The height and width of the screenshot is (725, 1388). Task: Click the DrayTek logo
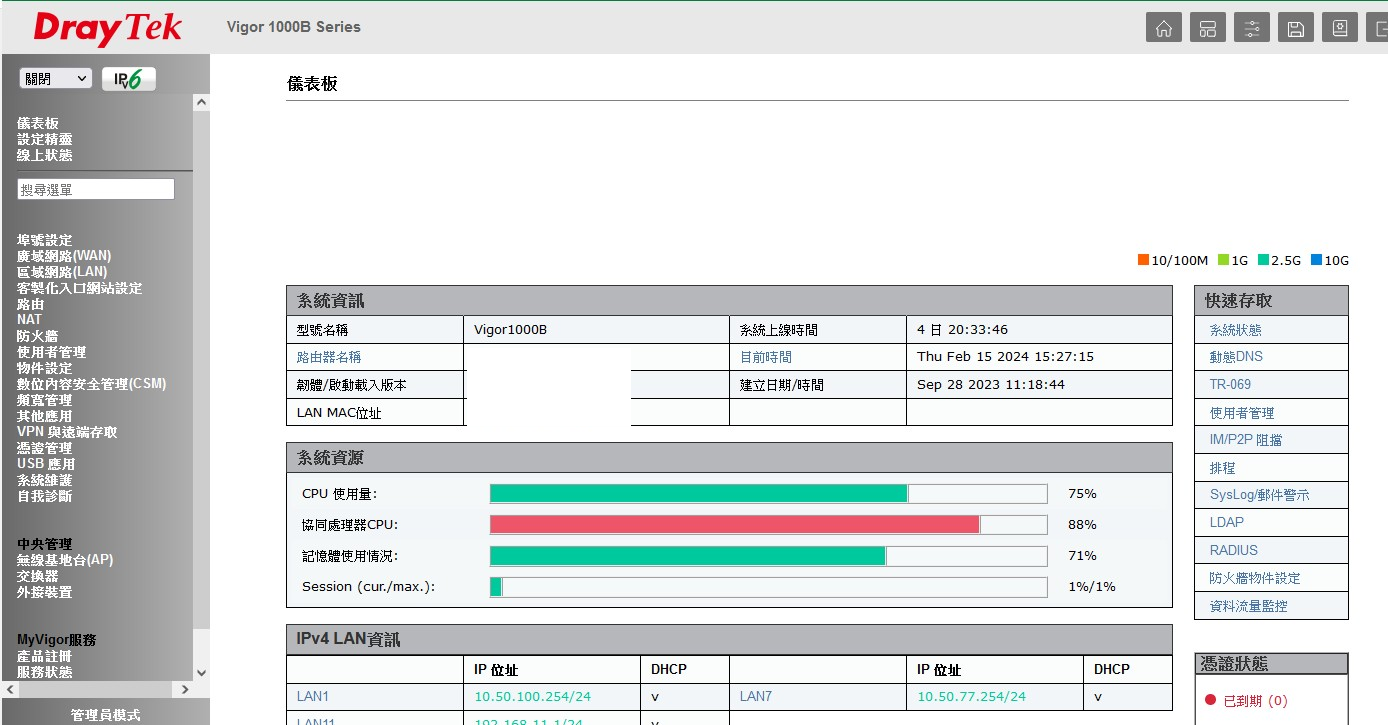pyautogui.click(x=107, y=28)
